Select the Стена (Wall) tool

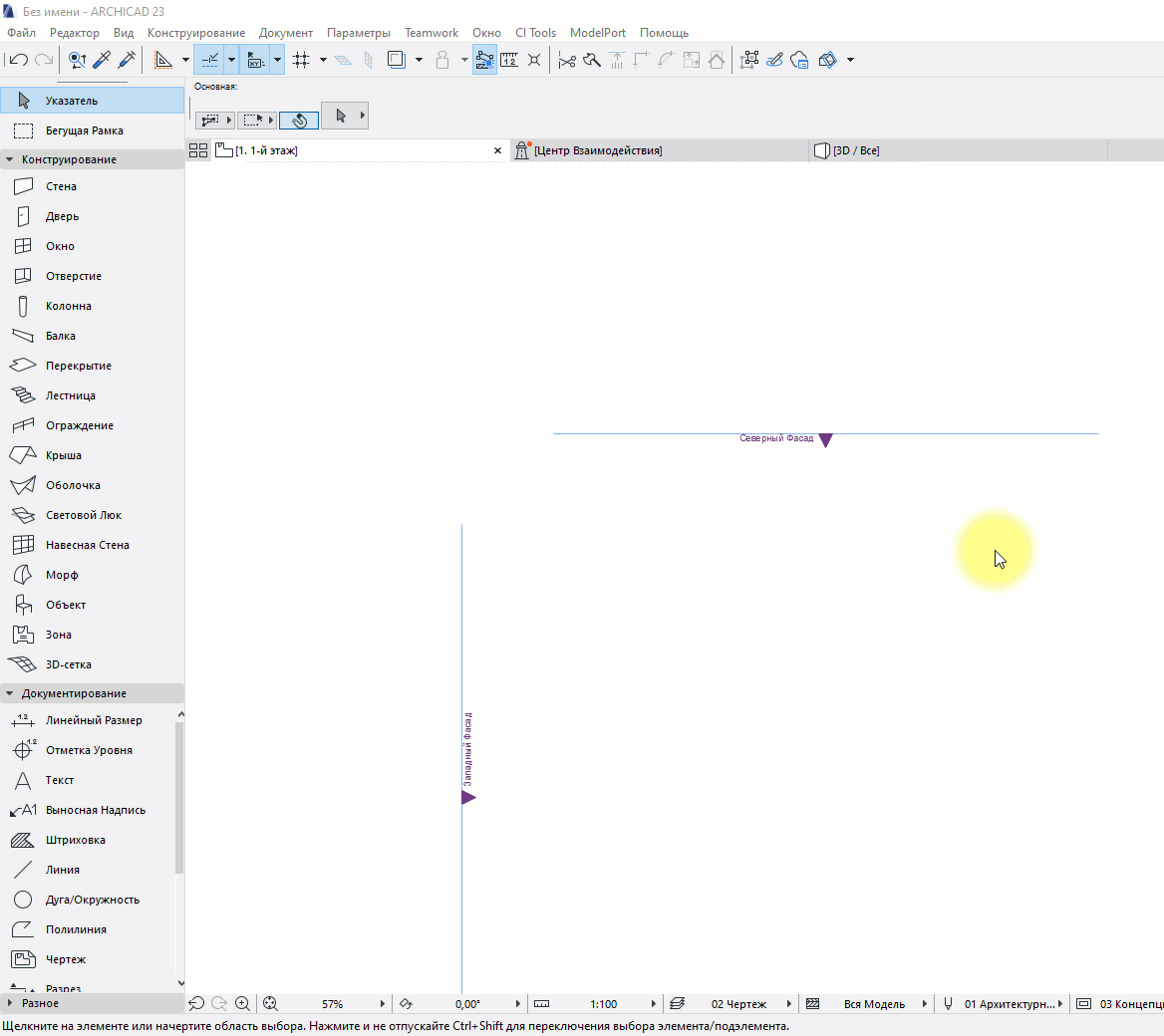pos(60,186)
